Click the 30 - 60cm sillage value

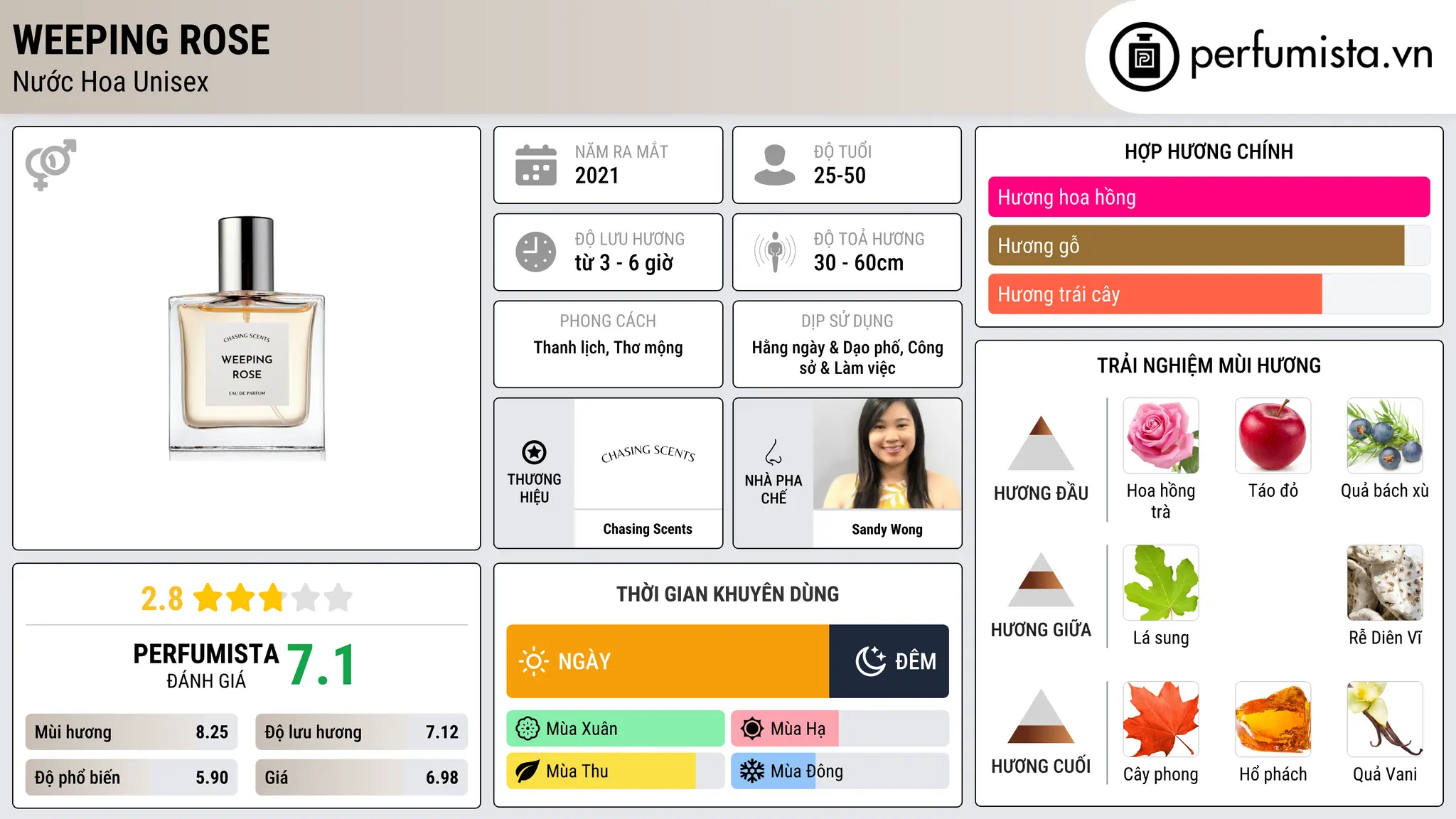point(859,263)
